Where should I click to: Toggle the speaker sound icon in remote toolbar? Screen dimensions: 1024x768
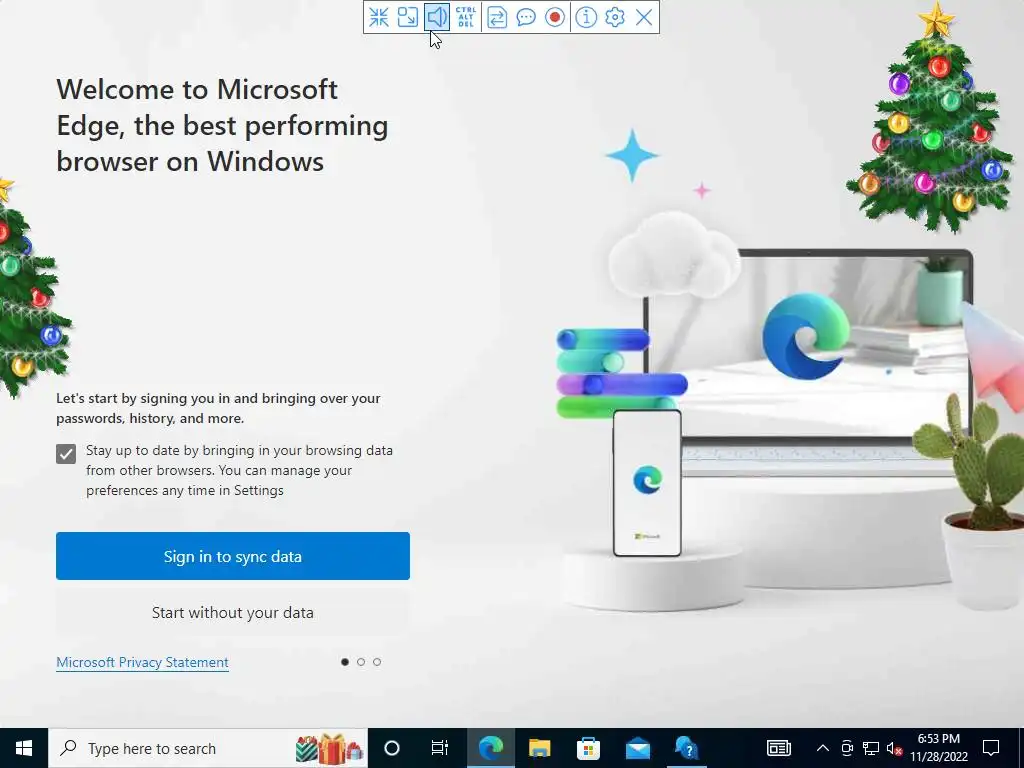tap(437, 17)
